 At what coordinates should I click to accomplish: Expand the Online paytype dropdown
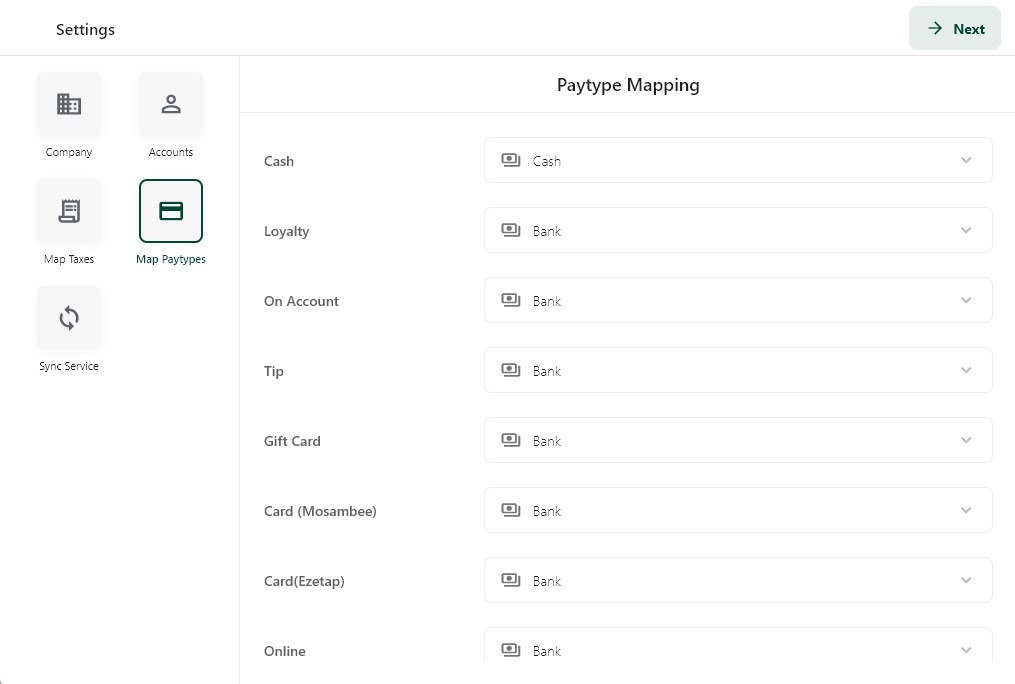tap(737, 648)
